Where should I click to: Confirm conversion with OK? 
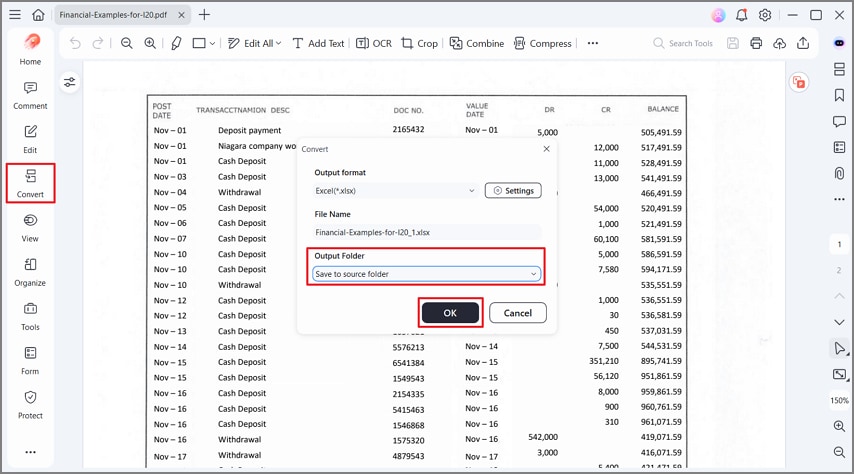[450, 313]
